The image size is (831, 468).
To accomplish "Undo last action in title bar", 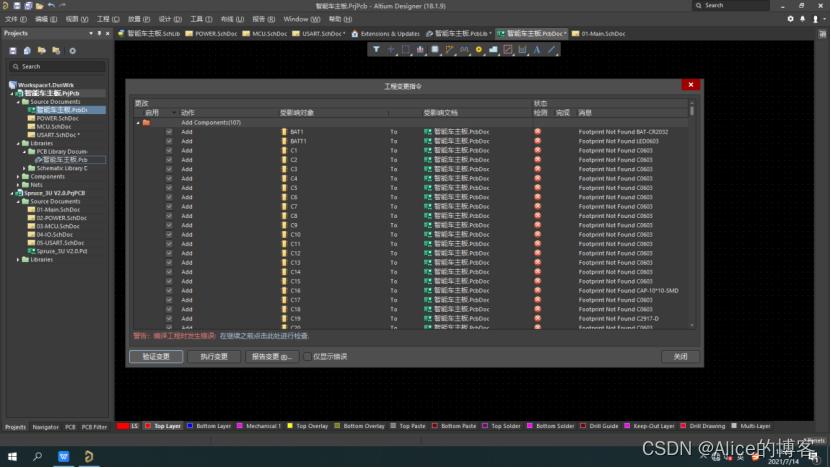I will click(51, 6).
